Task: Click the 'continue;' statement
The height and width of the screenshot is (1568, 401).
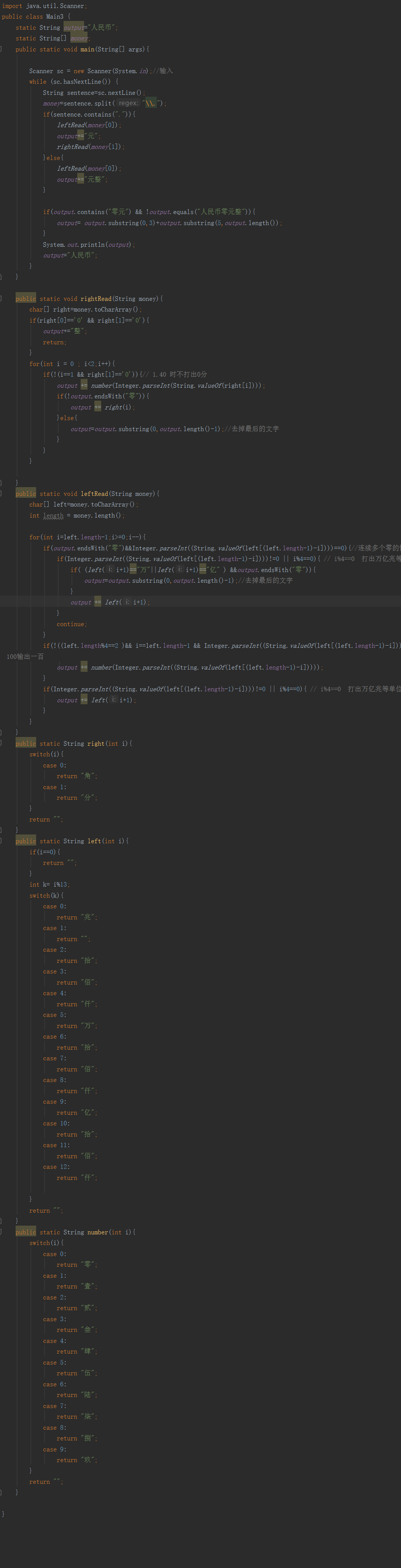Action: click(x=72, y=625)
